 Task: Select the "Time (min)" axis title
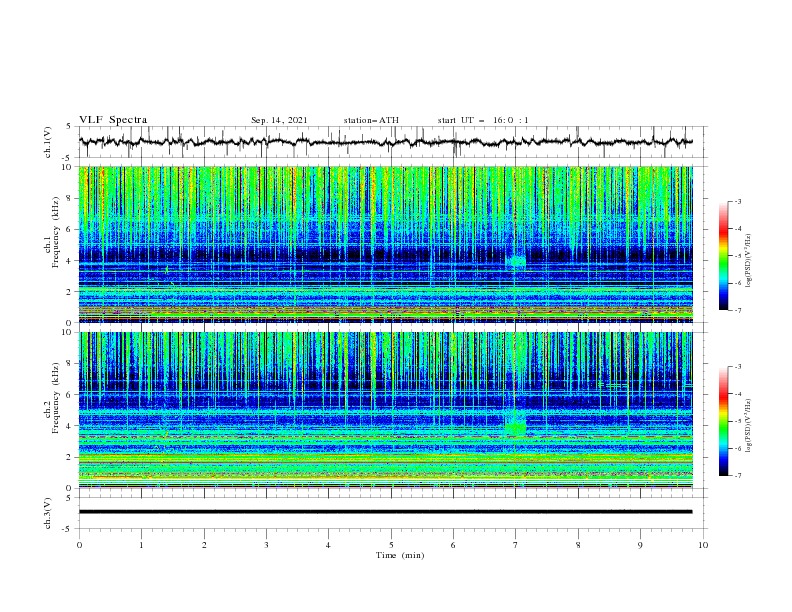400,555
